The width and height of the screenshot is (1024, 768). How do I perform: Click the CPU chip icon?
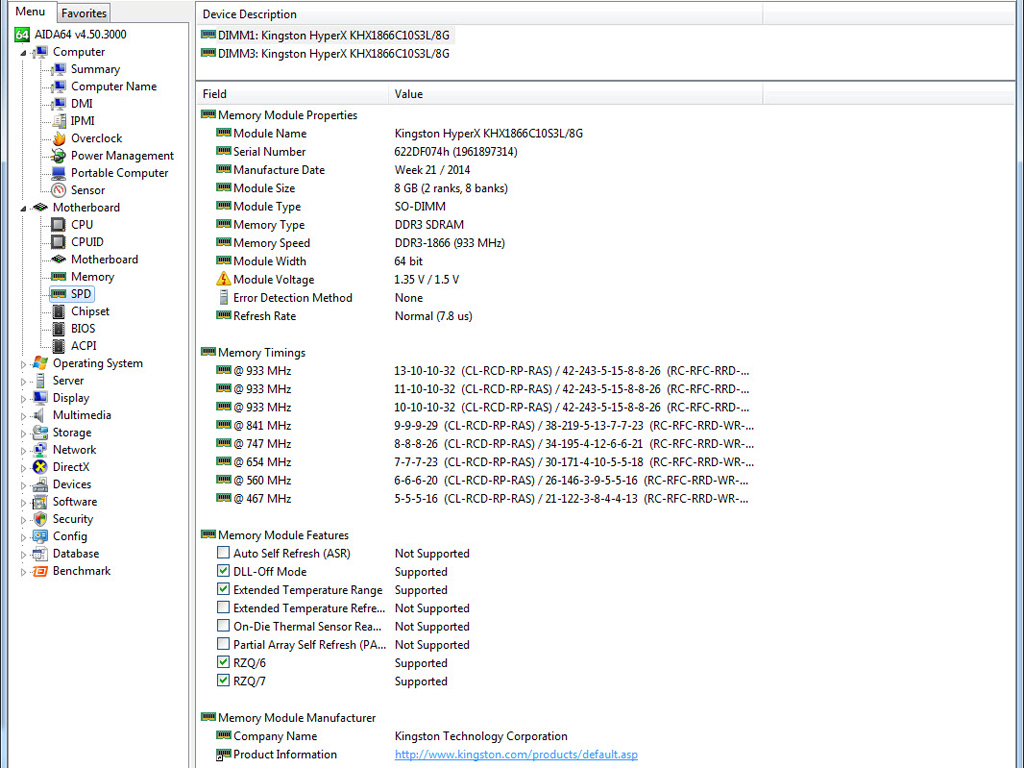59,225
